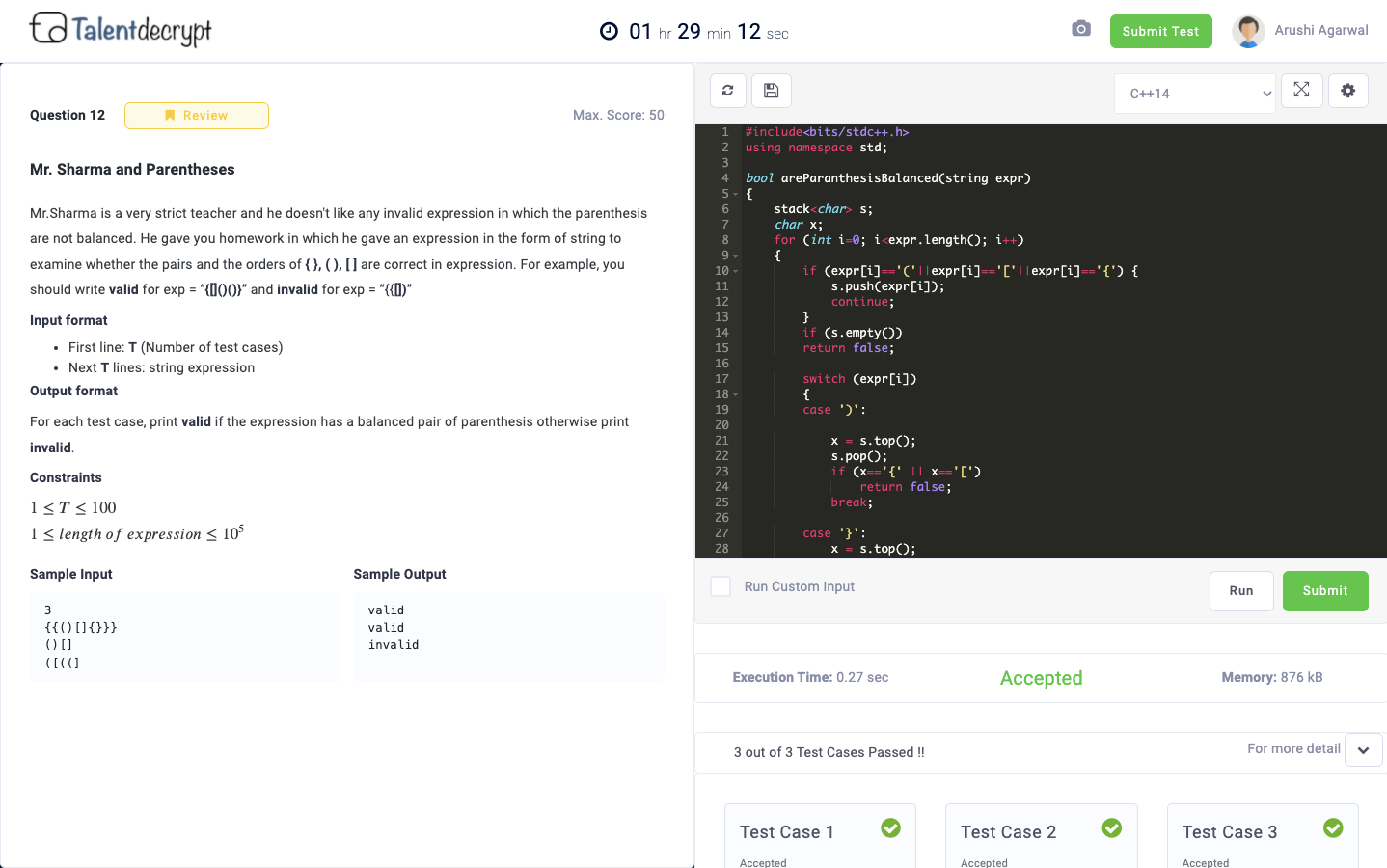This screenshot has width=1387, height=868.
Task: Click the green Submit Test button
Action: tap(1160, 31)
